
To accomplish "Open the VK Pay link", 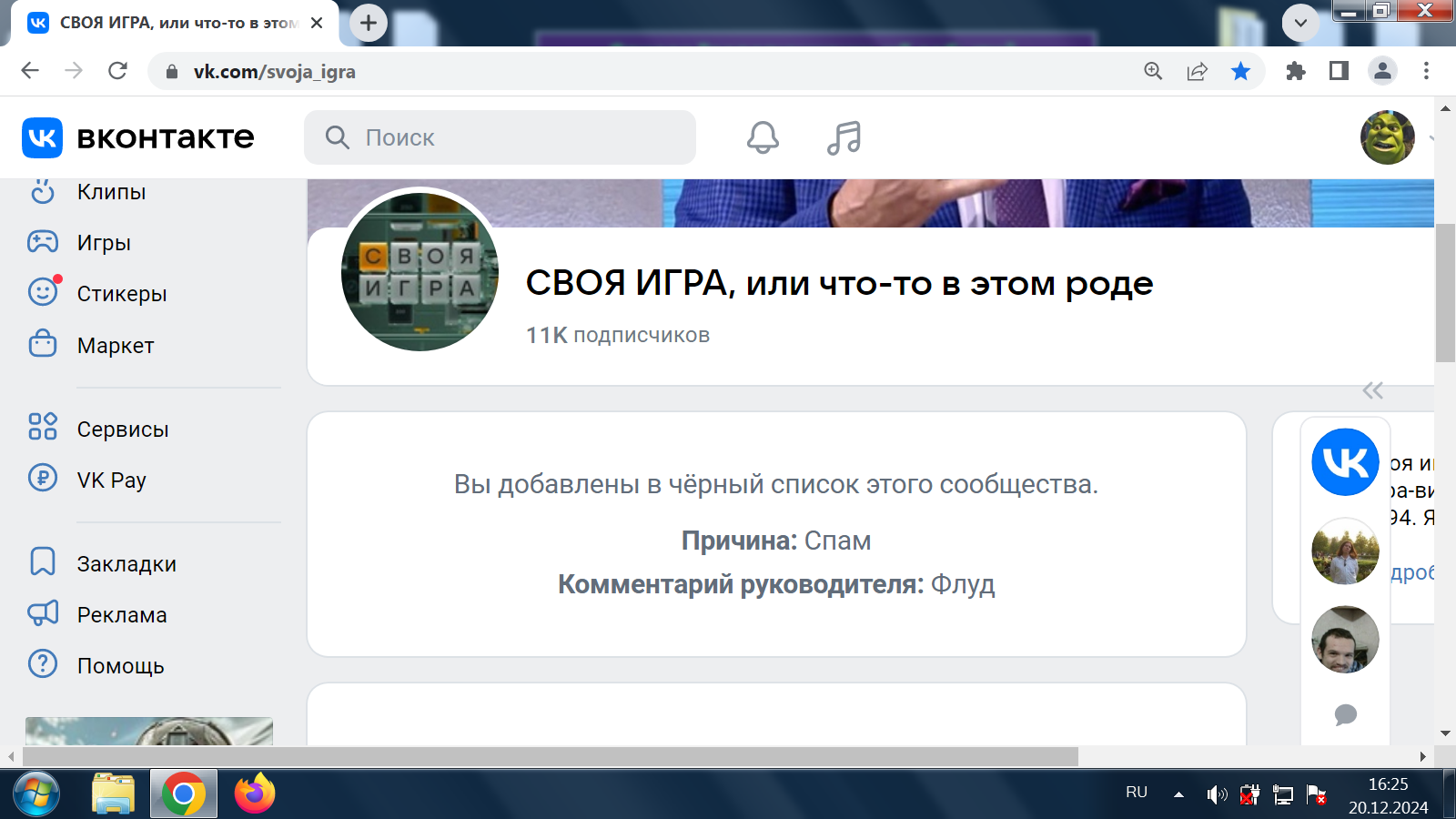I will (112, 480).
